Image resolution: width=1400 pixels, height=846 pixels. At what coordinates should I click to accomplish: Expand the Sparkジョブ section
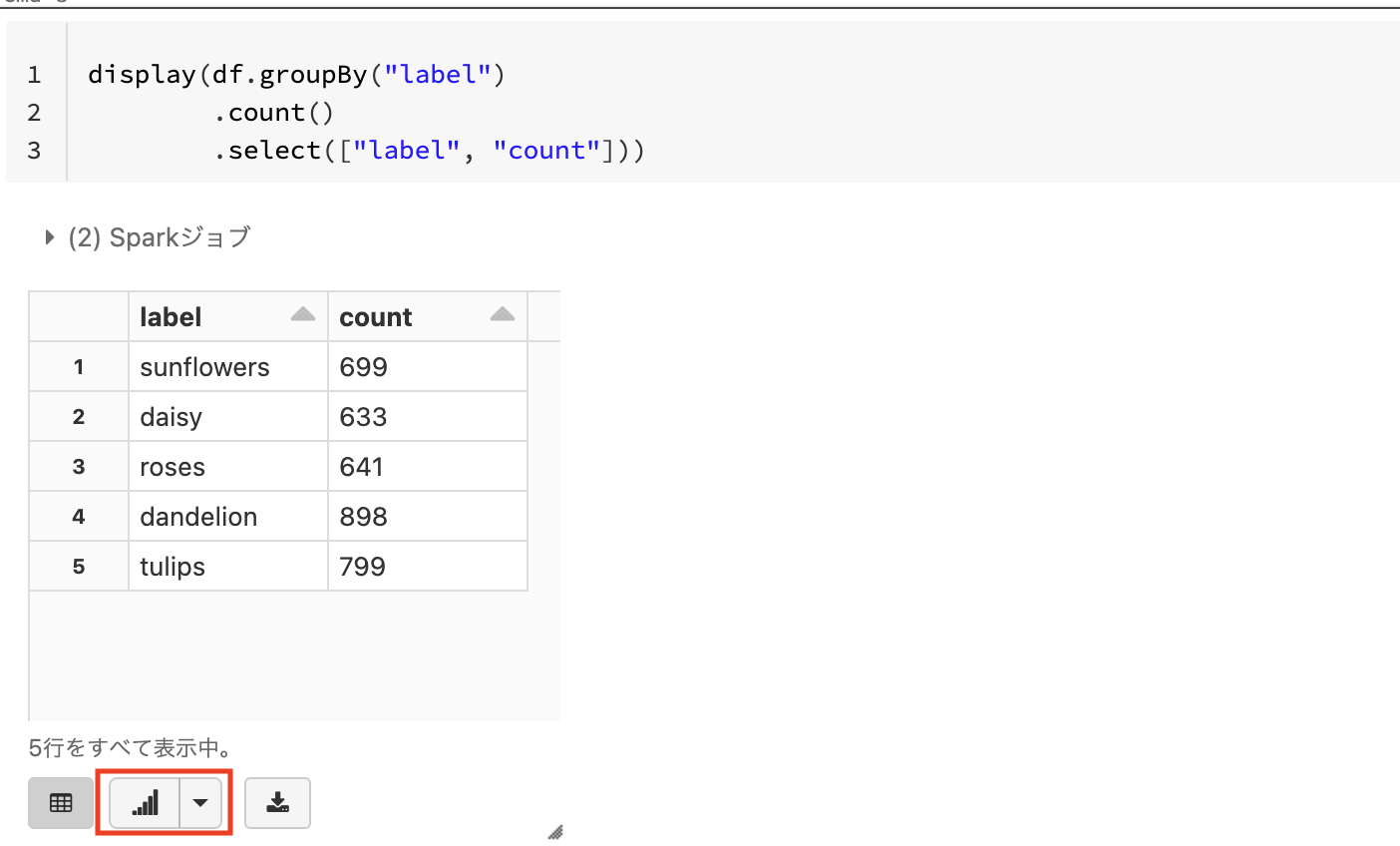point(49,237)
